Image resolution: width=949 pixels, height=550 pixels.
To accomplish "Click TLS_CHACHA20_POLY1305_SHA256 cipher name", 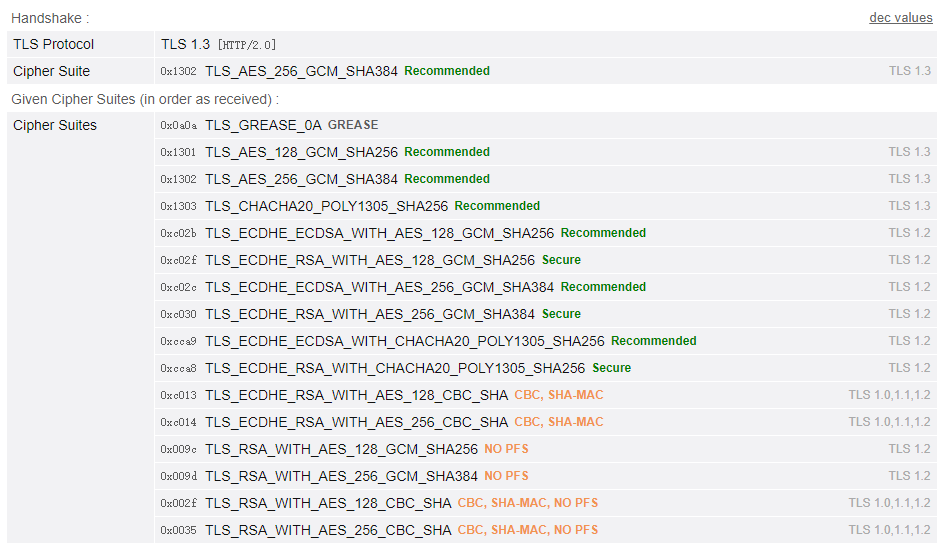I will coord(327,206).
